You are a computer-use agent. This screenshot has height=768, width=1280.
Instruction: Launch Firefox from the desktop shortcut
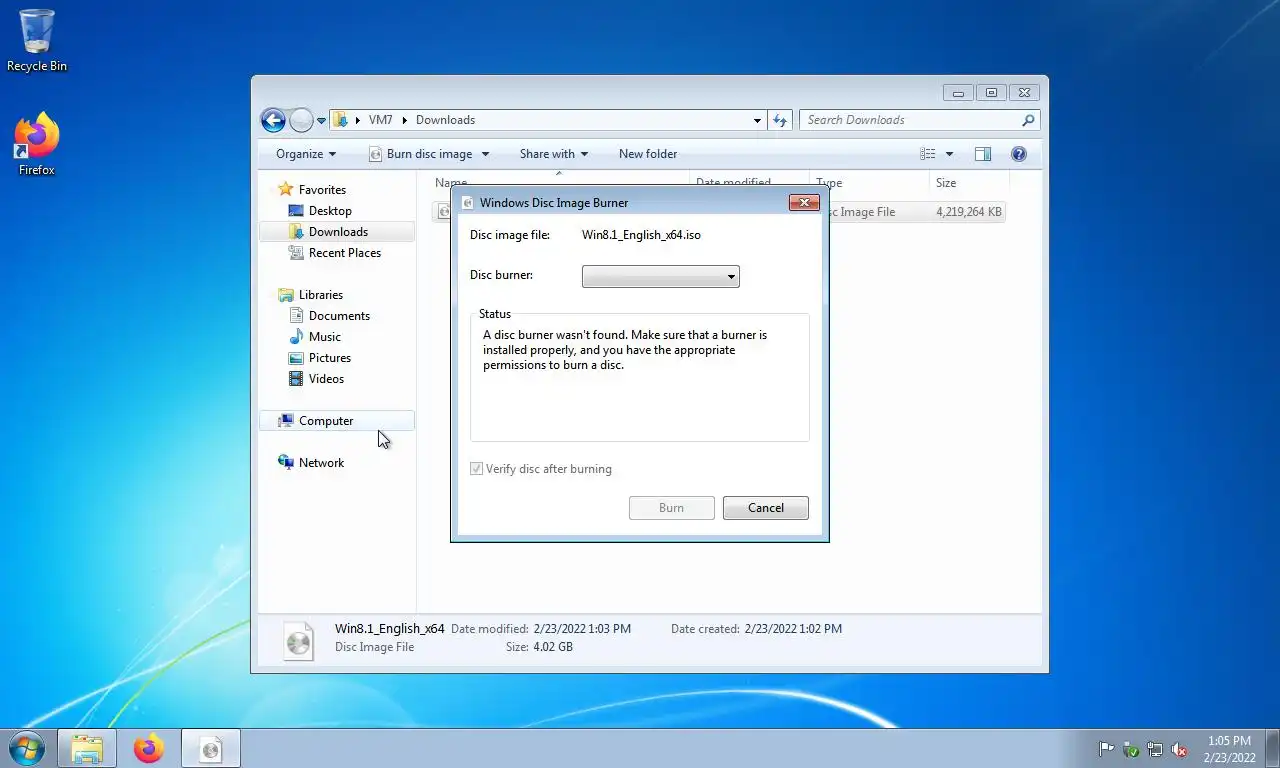(37, 145)
